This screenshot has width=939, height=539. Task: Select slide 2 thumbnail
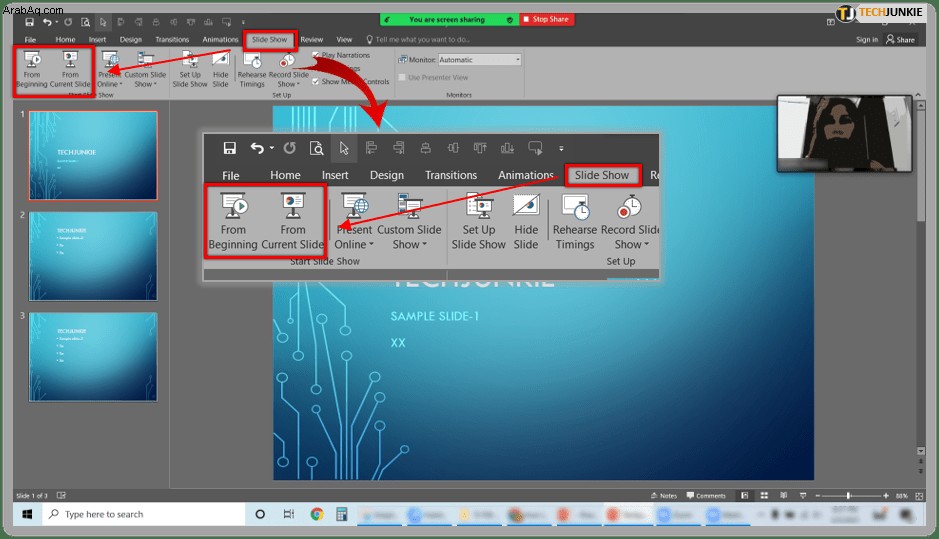[93, 256]
